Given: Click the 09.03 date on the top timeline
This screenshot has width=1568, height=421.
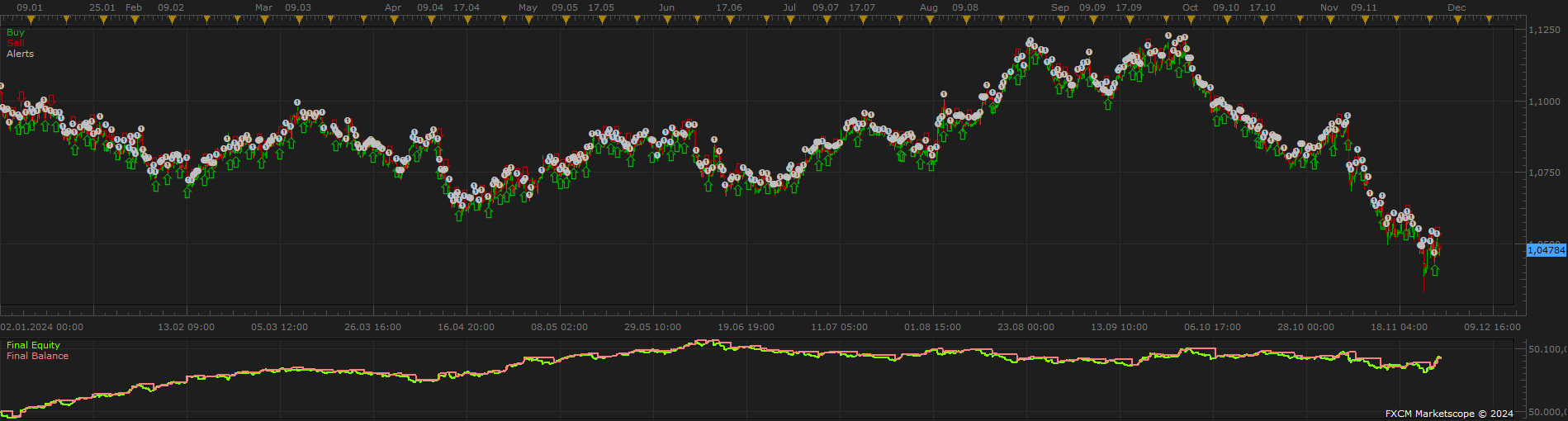Looking at the screenshot, I should pyautogui.click(x=298, y=7).
